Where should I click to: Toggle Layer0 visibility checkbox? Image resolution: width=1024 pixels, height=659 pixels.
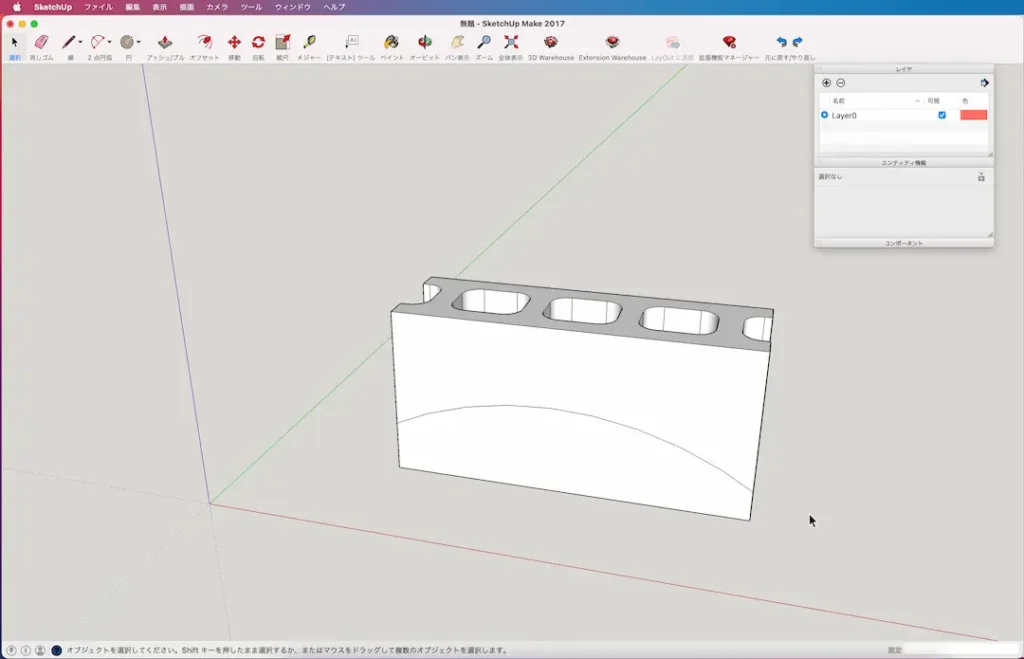click(942, 115)
